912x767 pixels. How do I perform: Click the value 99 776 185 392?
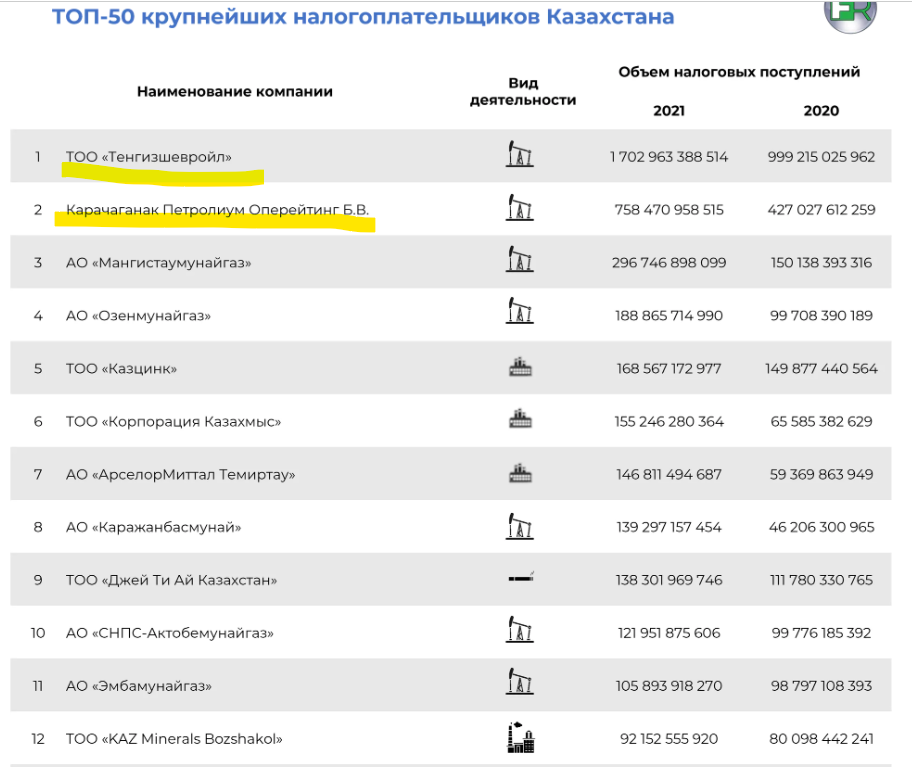click(821, 633)
